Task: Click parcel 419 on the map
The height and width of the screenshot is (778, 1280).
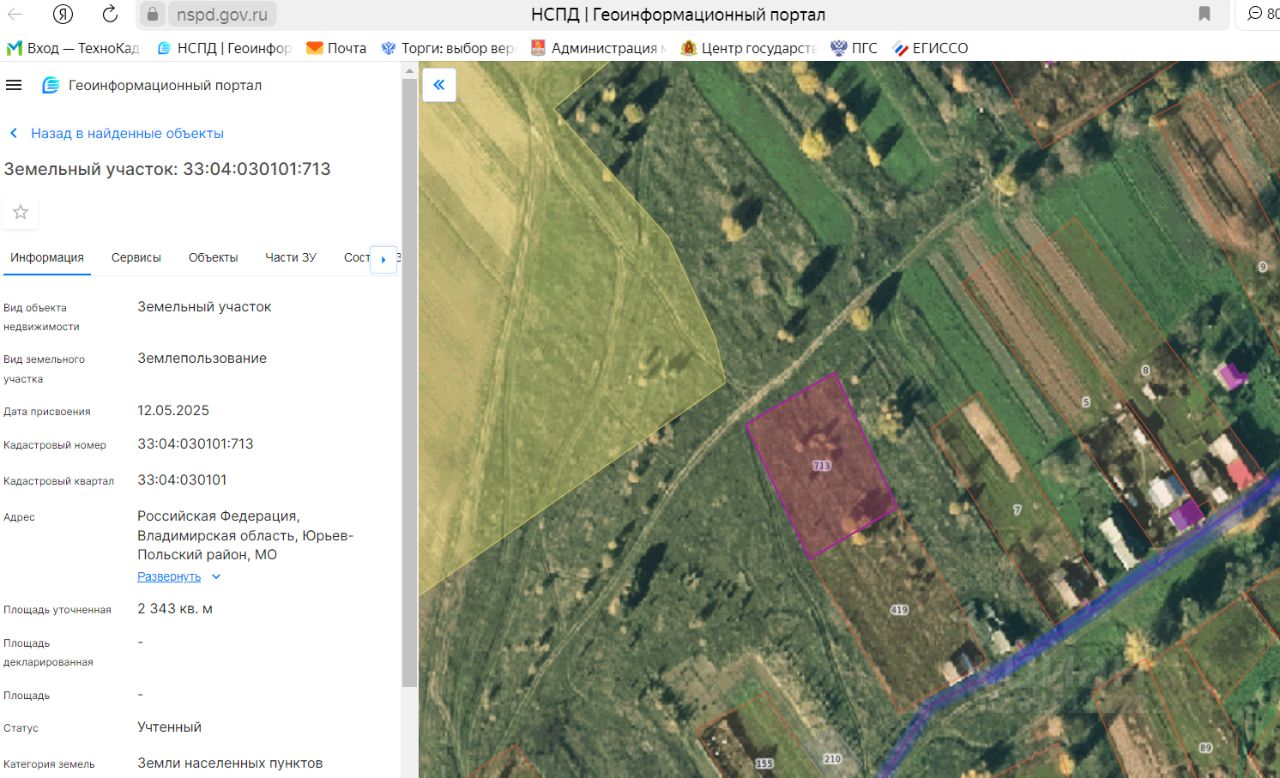Action: coord(898,609)
